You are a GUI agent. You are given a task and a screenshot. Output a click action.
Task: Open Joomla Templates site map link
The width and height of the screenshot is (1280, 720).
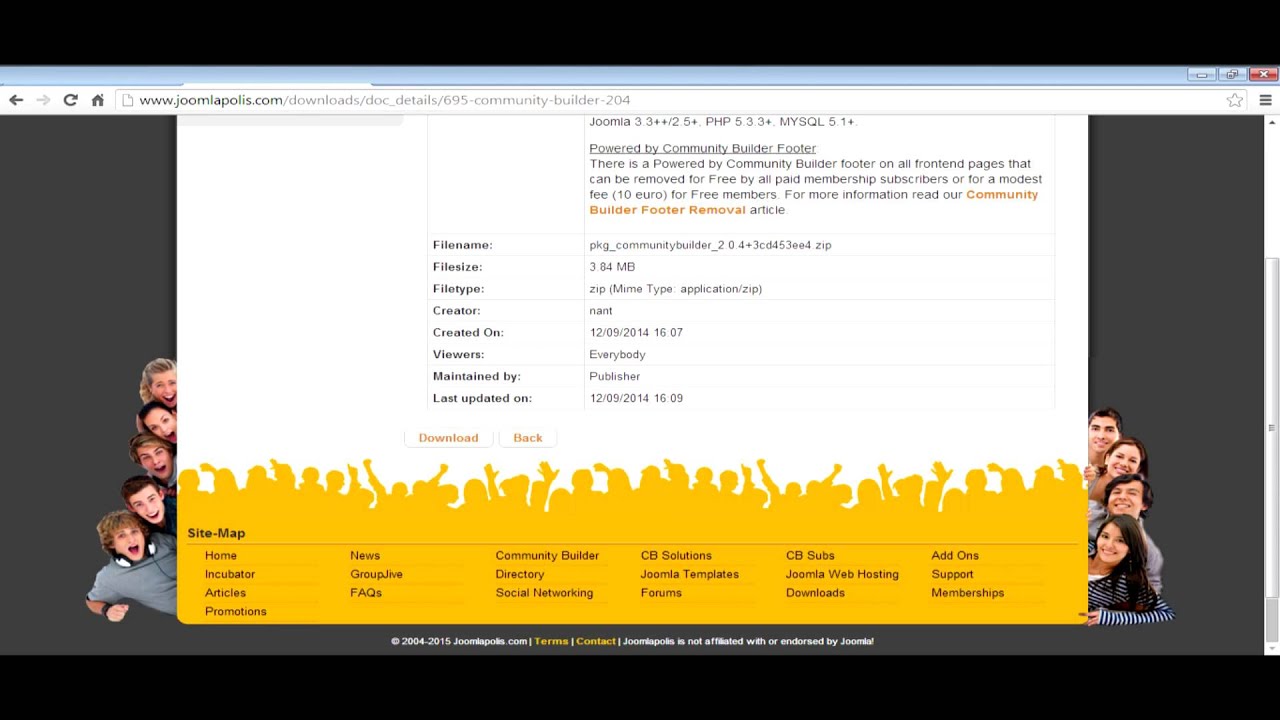(x=690, y=574)
